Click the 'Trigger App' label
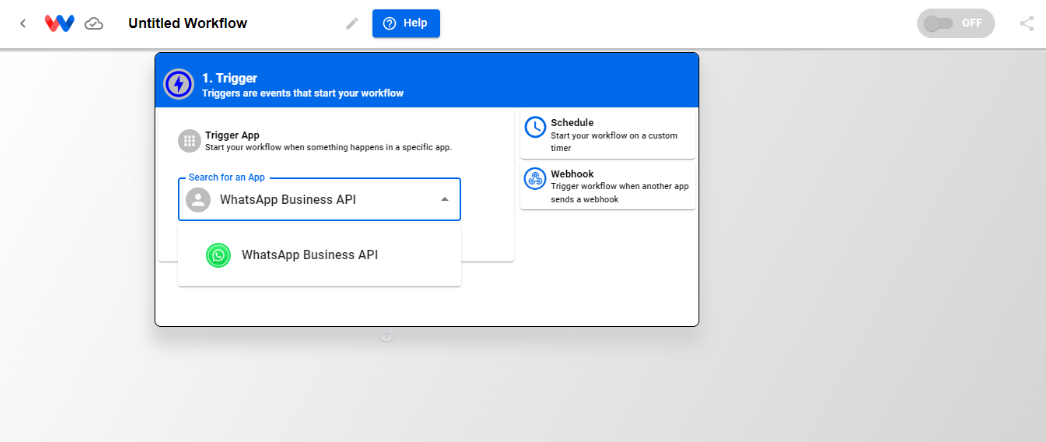This screenshot has height=442, width=1046. tap(232, 135)
